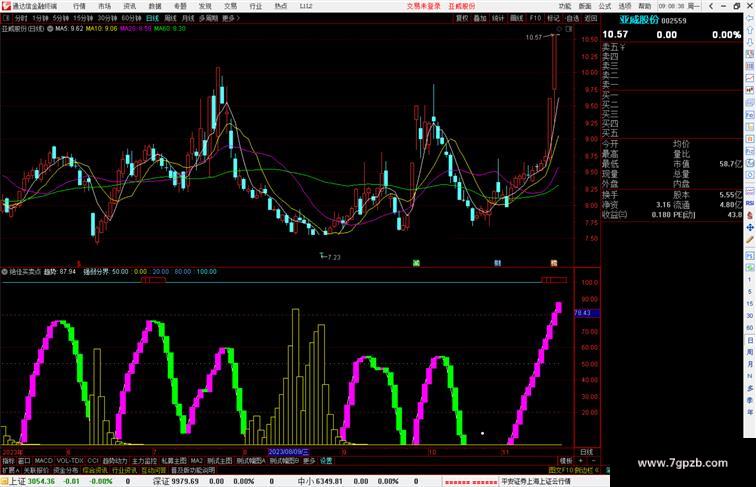Open the 交易 menu
The image size is (756, 487).
click(x=230, y=6)
